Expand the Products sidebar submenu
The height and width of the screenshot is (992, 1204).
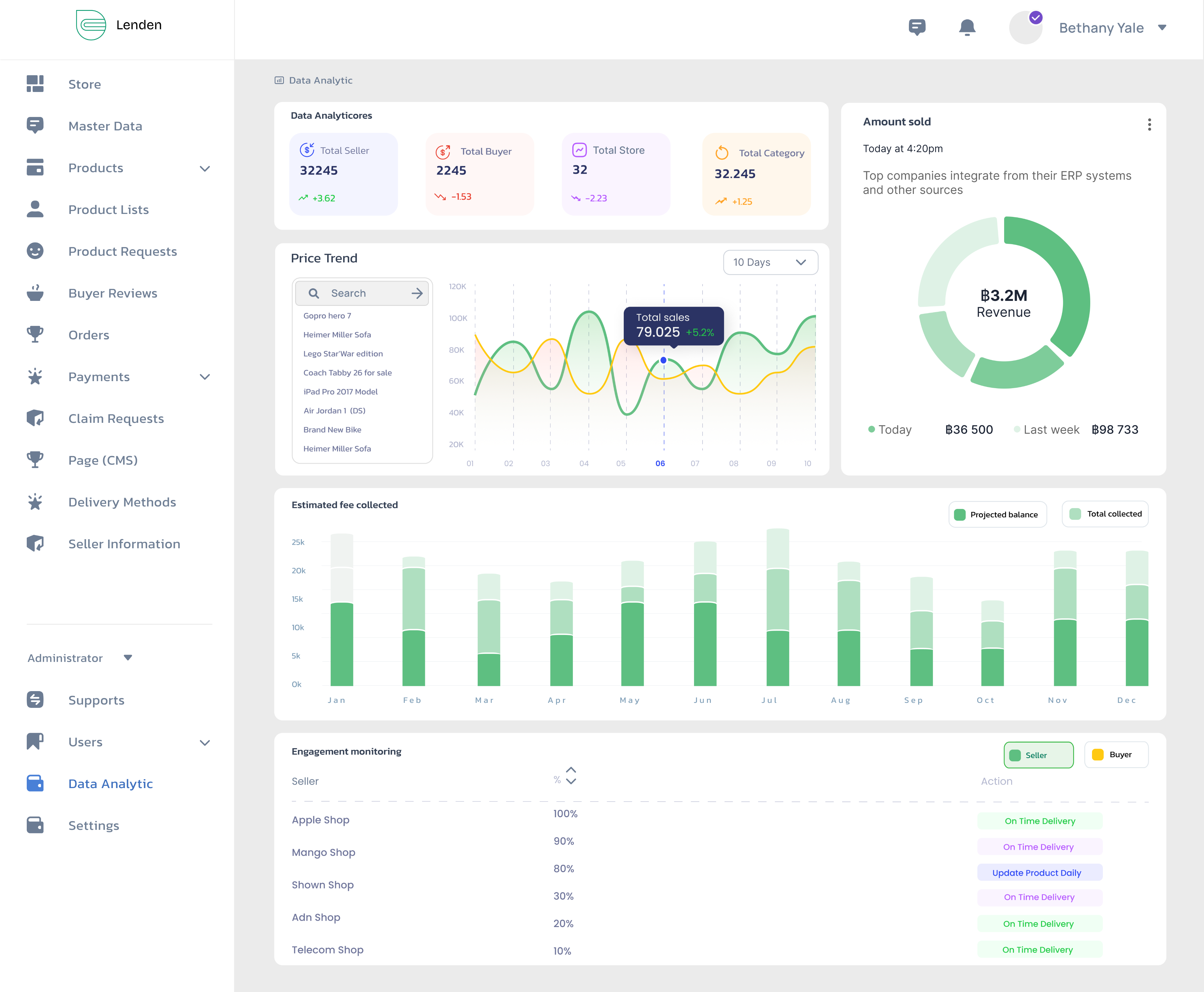click(205, 169)
